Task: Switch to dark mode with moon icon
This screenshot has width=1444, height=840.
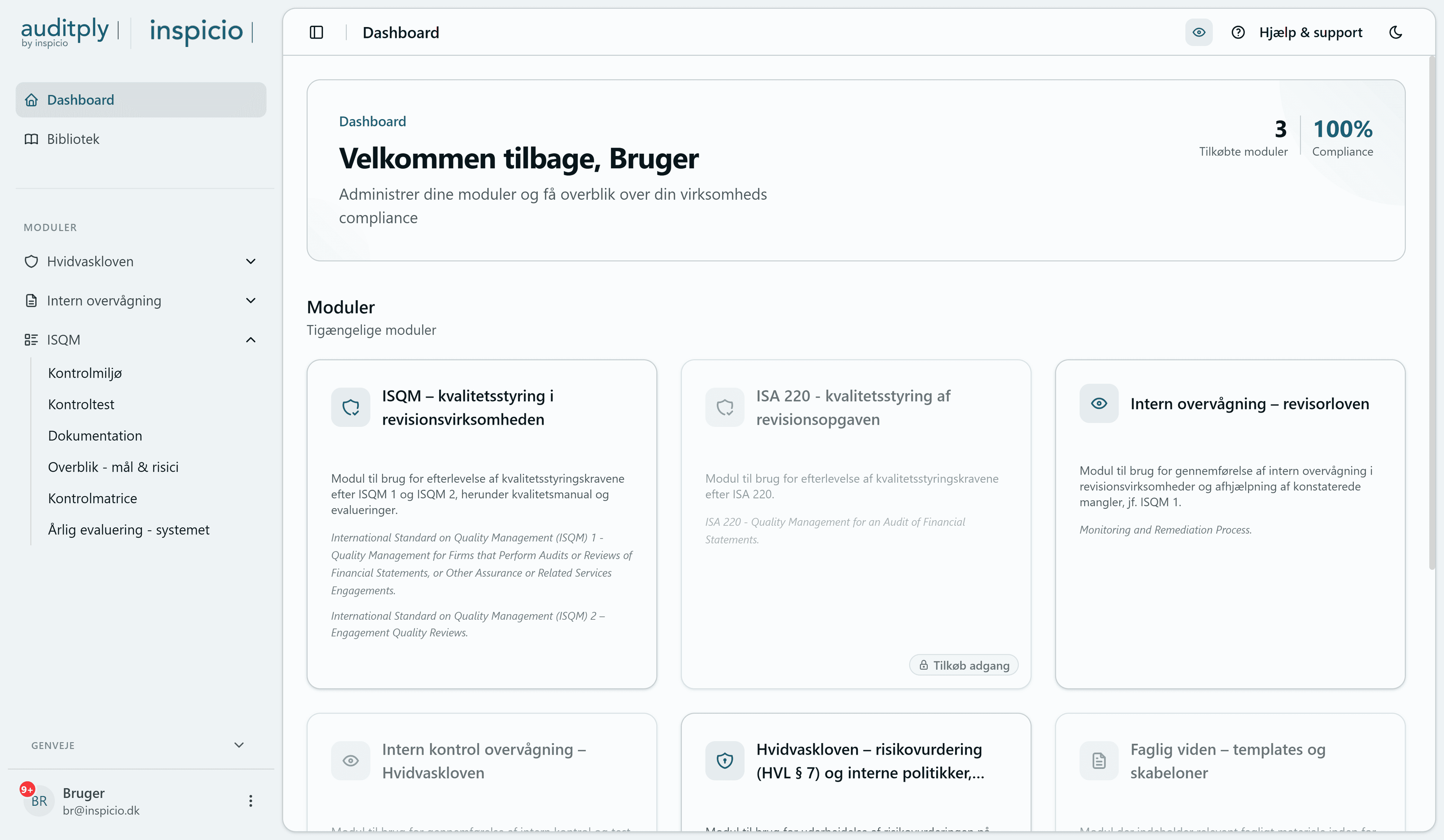Action: pos(1396,33)
